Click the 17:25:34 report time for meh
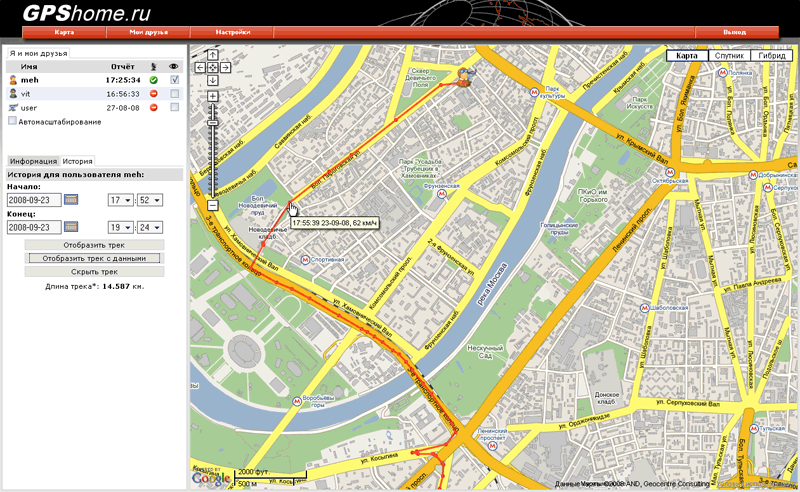The image size is (800, 492). pos(123,80)
